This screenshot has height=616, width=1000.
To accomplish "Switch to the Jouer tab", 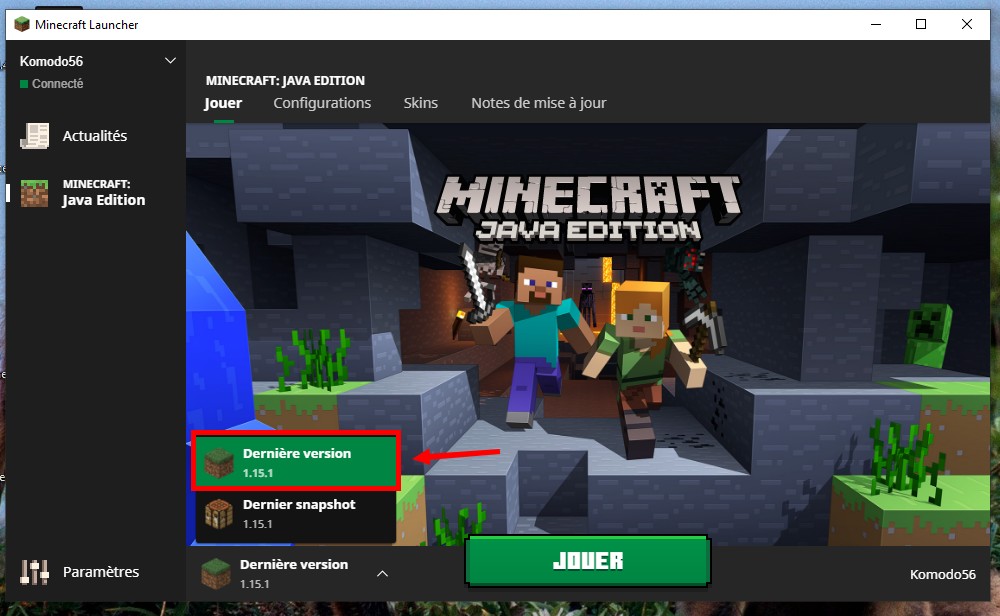I will coord(223,103).
